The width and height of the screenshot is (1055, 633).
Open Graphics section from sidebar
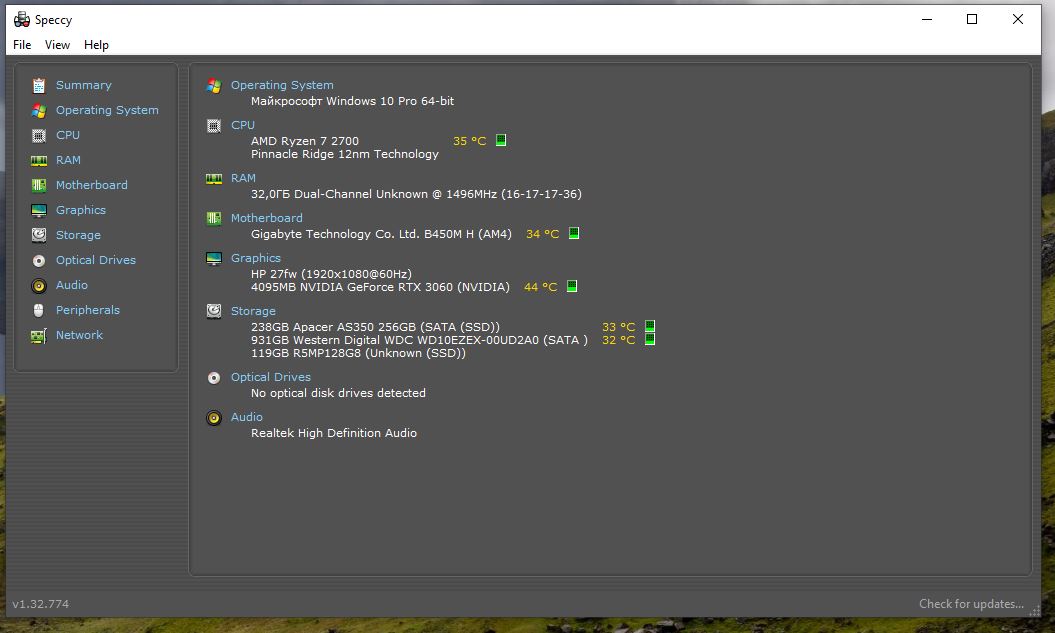pyautogui.click(x=81, y=210)
